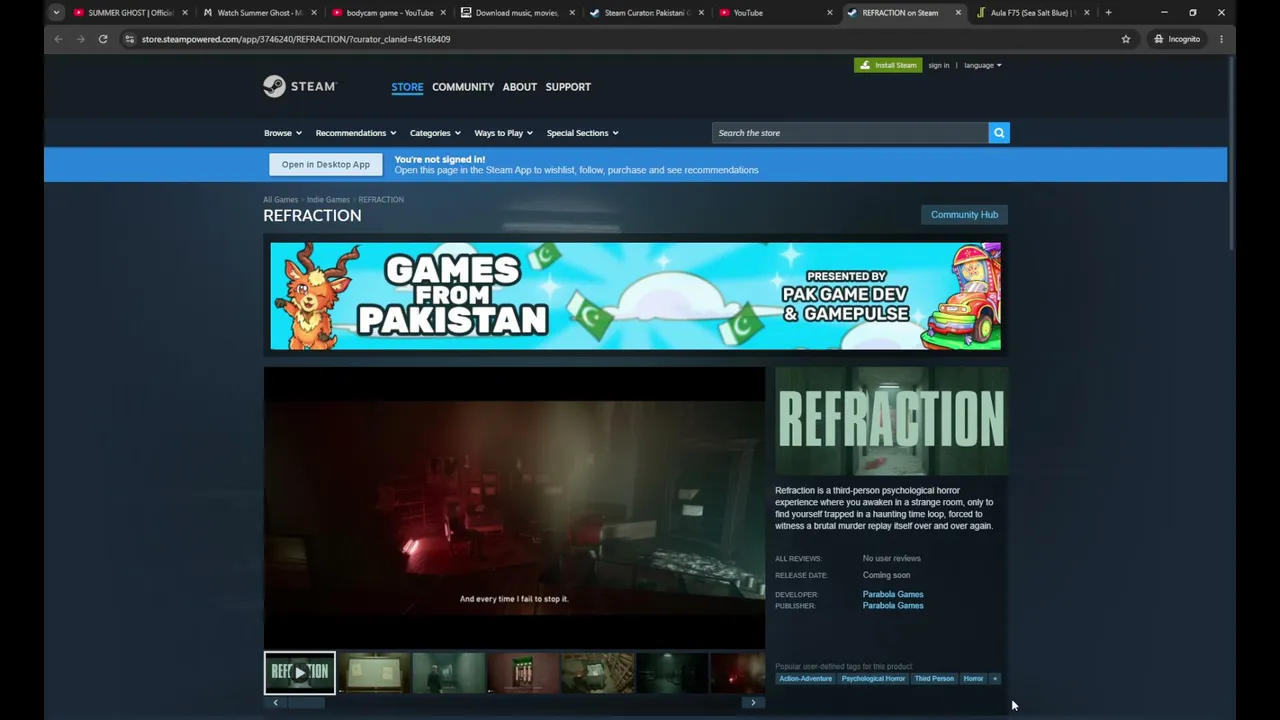Click the browser address bar URL
This screenshot has height=720, width=1280.
pos(296,39)
